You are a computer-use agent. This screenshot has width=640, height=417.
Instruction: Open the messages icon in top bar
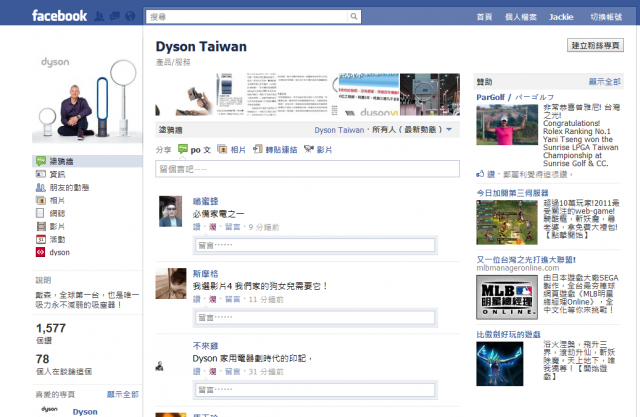click(115, 16)
